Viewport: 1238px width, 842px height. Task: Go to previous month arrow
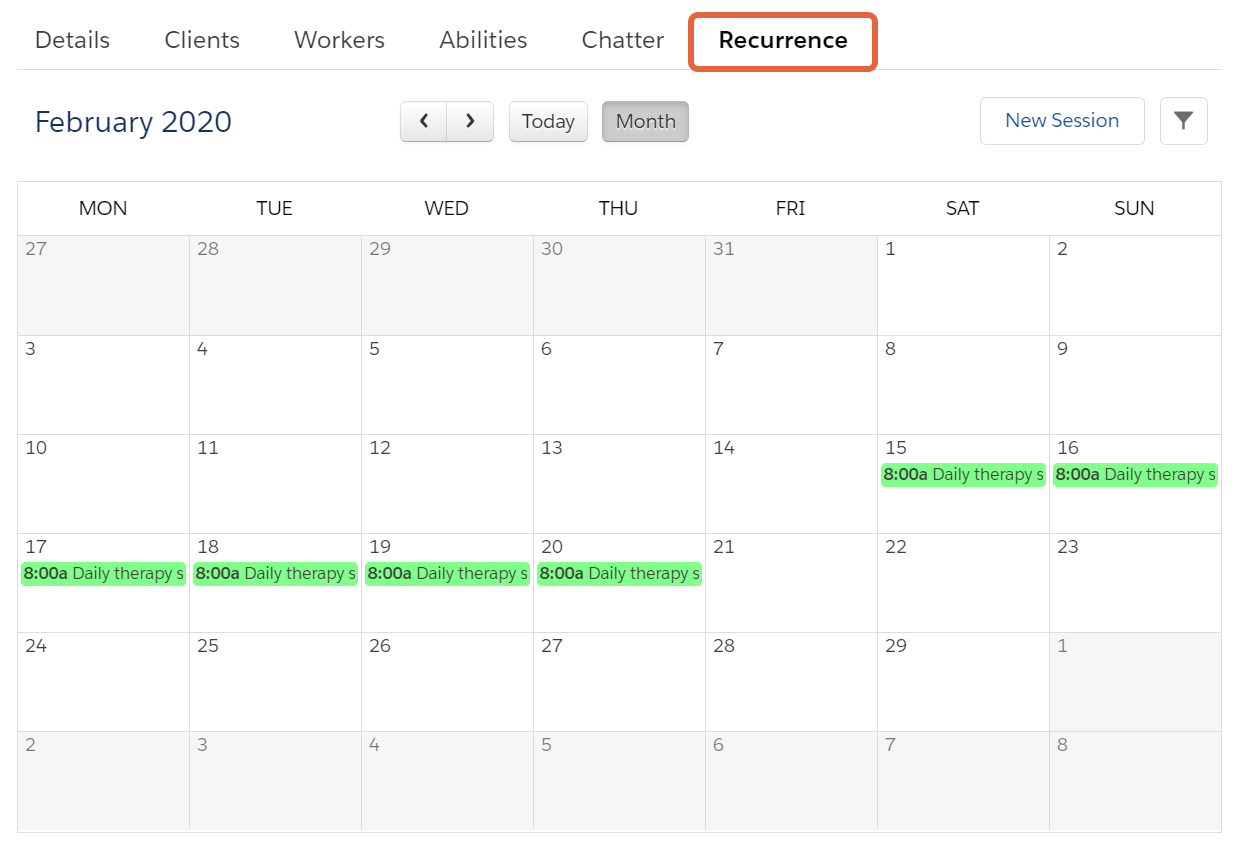(424, 121)
